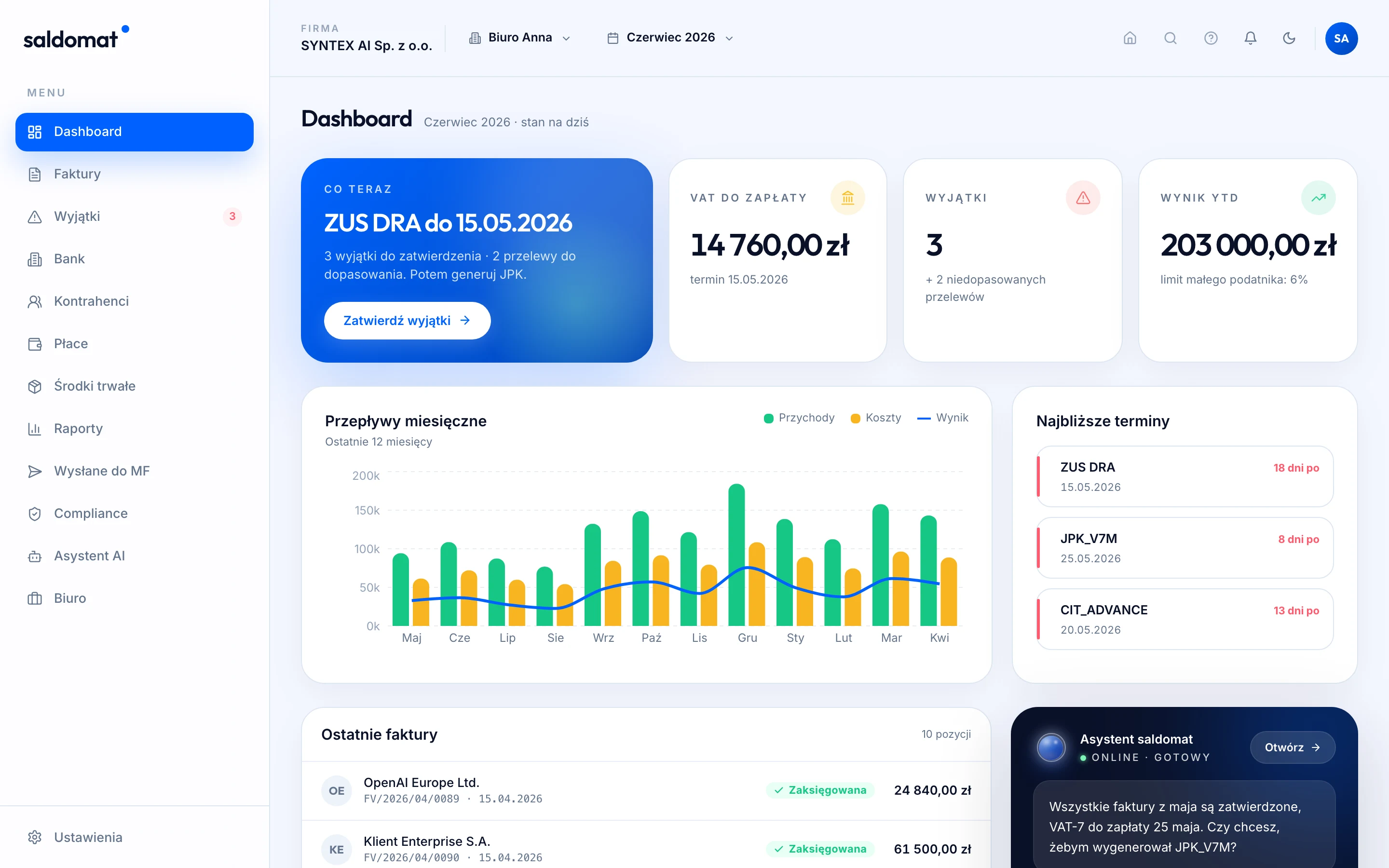The height and width of the screenshot is (868, 1389).
Task: Expand the Biuro Anna dropdown
Action: pyautogui.click(x=519, y=38)
